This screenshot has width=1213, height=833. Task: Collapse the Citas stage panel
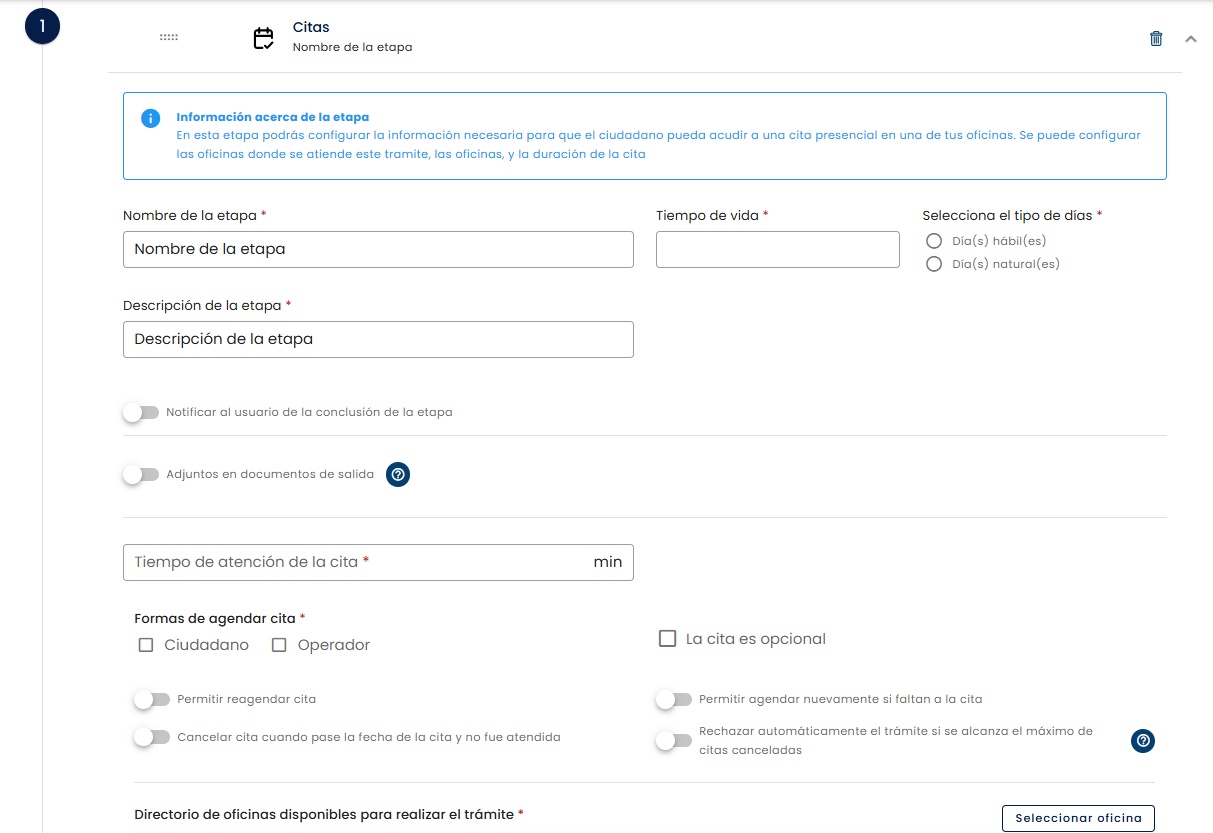1190,39
